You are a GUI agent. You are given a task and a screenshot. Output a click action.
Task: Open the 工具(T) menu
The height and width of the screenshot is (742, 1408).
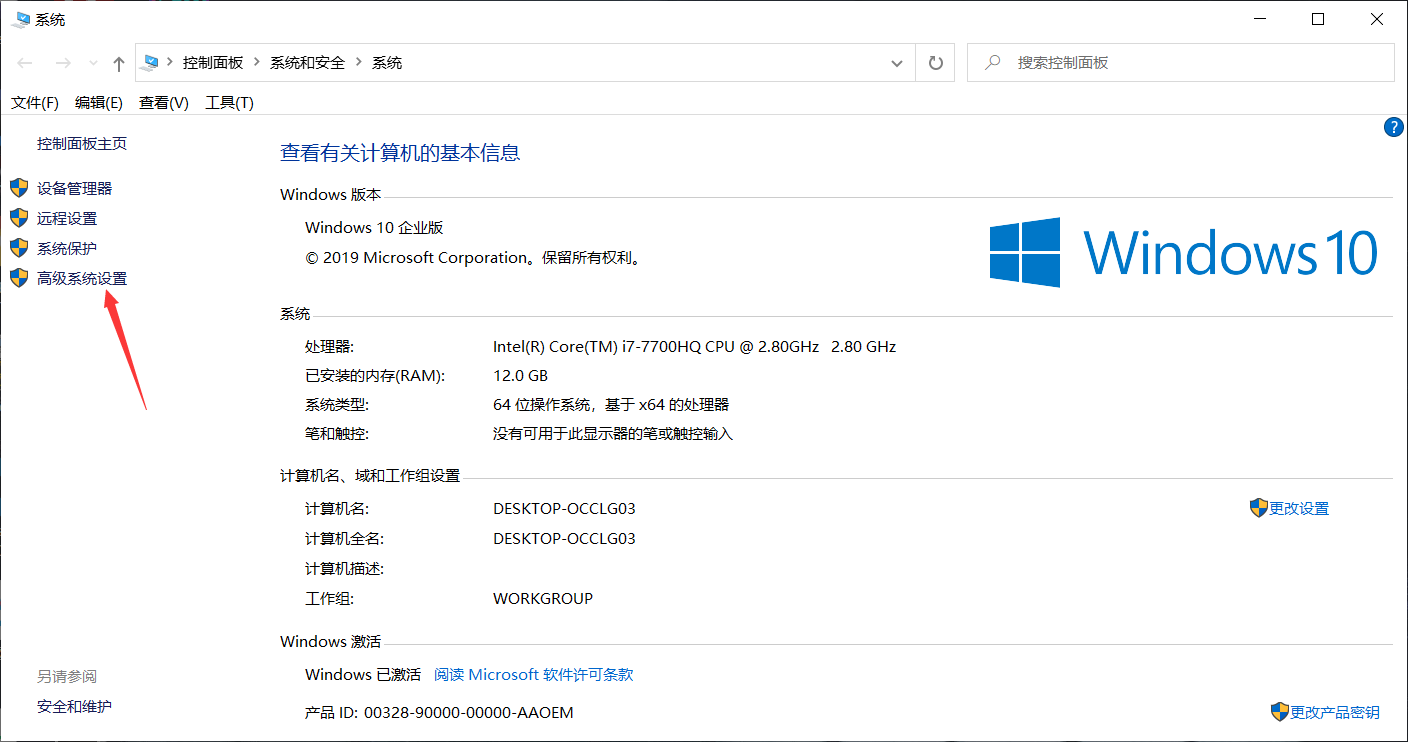(x=229, y=102)
